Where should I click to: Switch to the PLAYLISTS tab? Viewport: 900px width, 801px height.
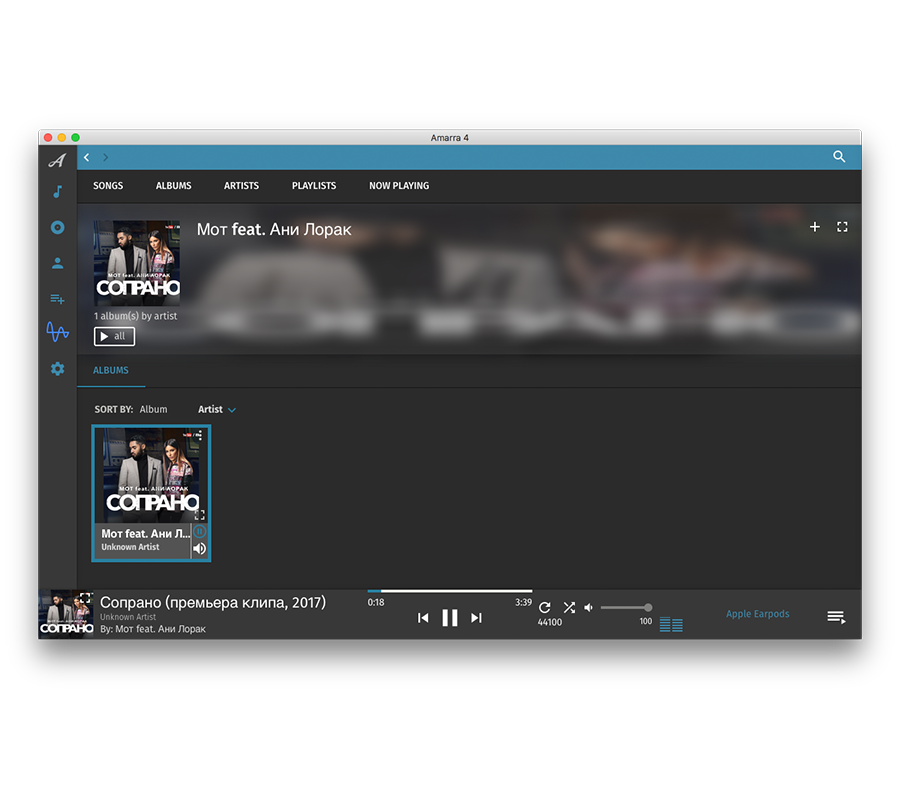[314, 186]
